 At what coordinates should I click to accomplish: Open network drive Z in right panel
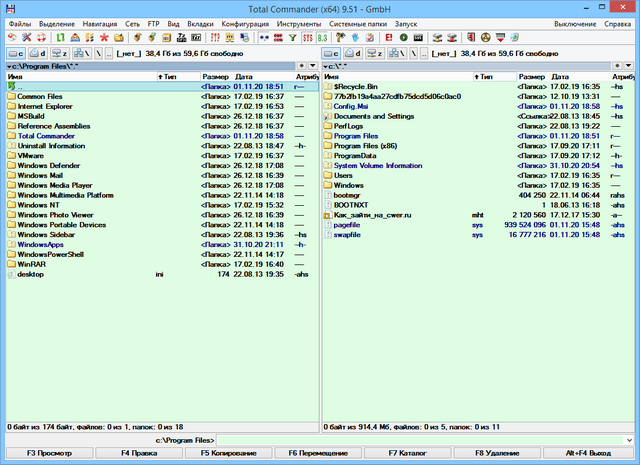click(377, 52)
